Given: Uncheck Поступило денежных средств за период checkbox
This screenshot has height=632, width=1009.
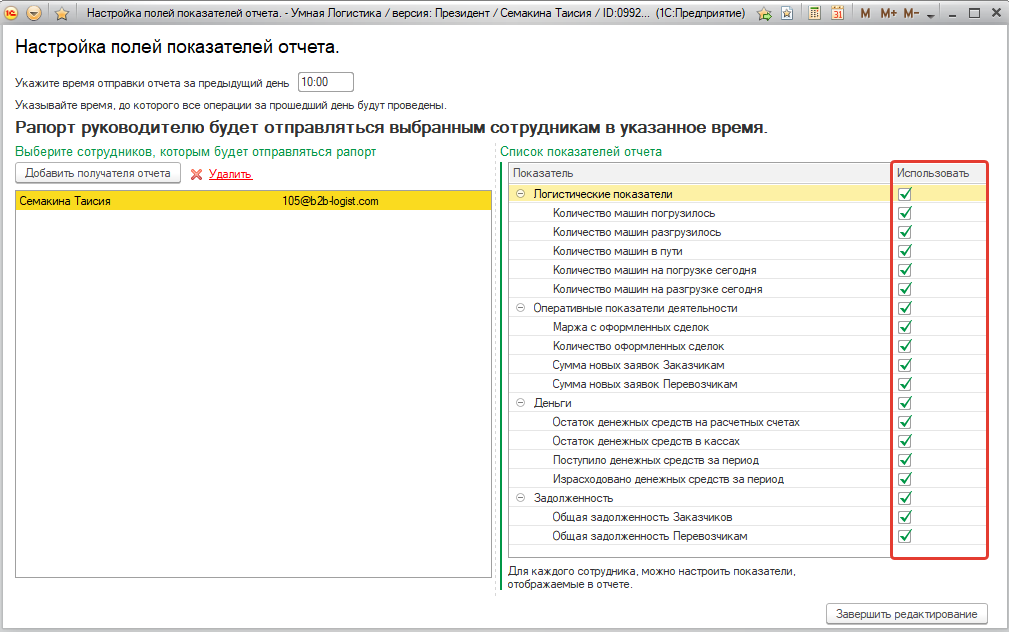Looking at the screenshot, I should (x=905, y=460).
